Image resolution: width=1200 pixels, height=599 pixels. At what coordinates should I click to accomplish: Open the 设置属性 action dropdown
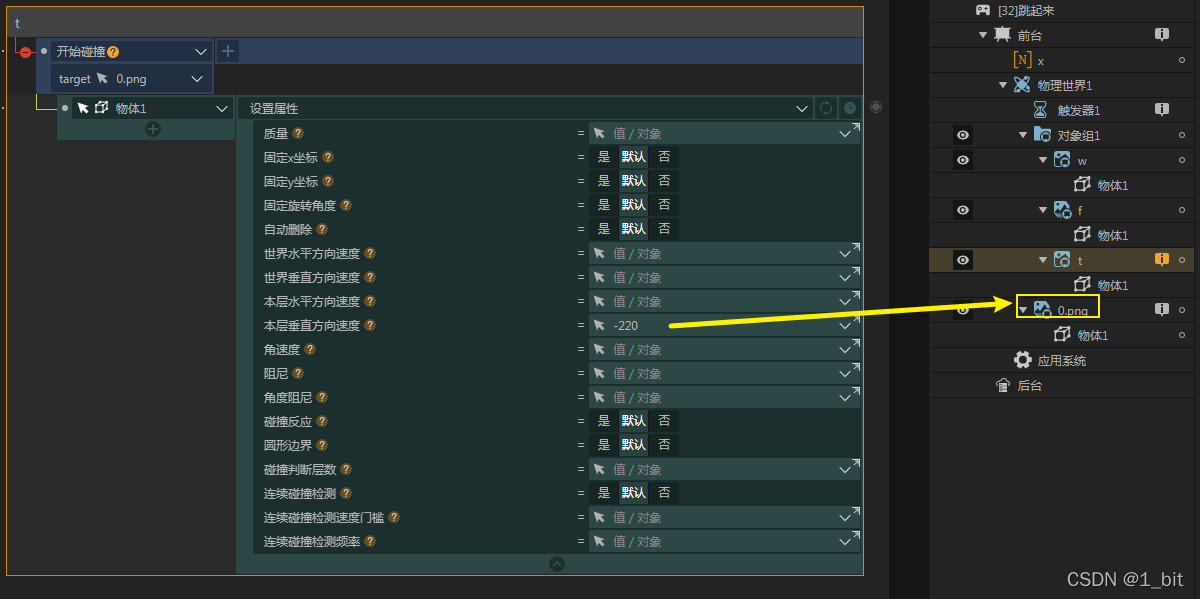pyautogui.click(x=802, y=108)
